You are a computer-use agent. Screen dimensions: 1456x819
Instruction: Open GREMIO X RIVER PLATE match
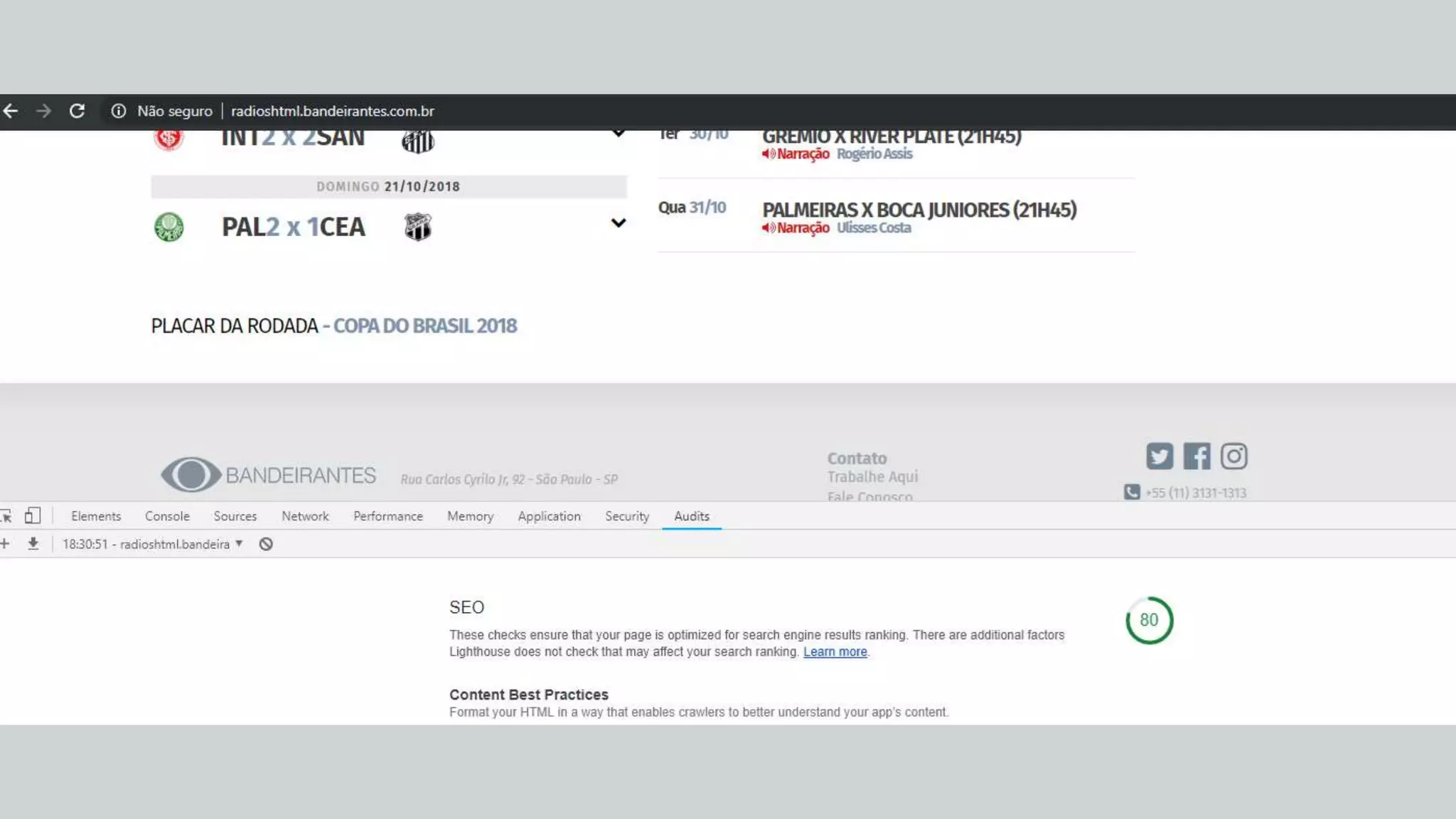tap(892, 136)
